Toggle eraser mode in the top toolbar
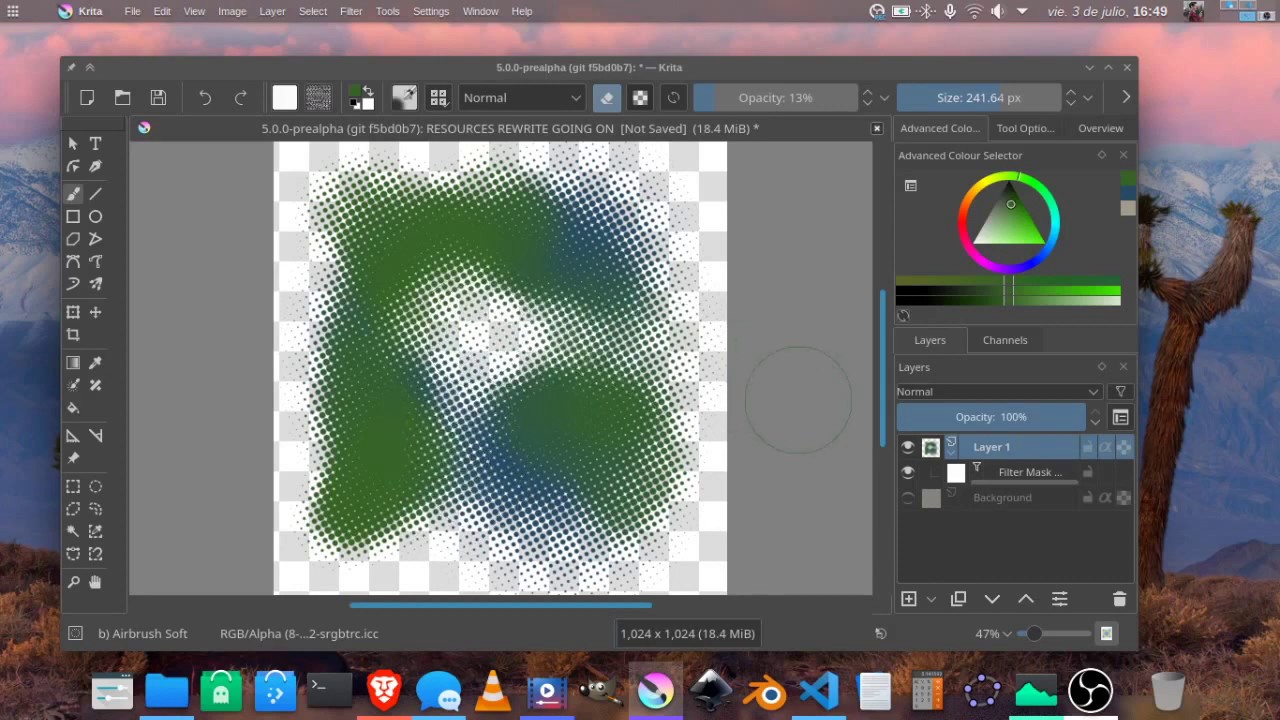This screenshot has height=720, width=1280. (x=606, y=98)
